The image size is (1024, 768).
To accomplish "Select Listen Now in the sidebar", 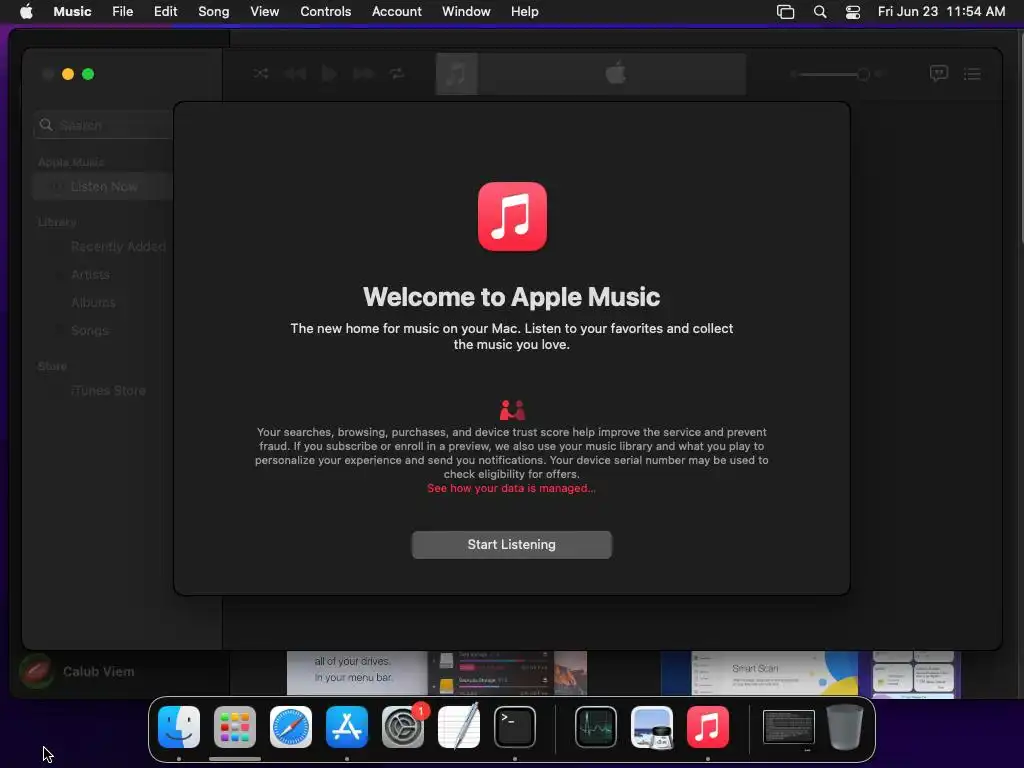I will (x=103, y=187).
